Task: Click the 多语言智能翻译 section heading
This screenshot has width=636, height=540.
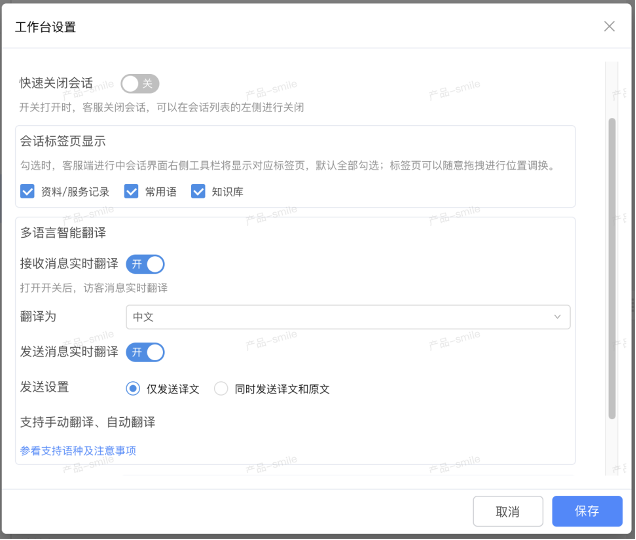Action: [x=63, y=233]
